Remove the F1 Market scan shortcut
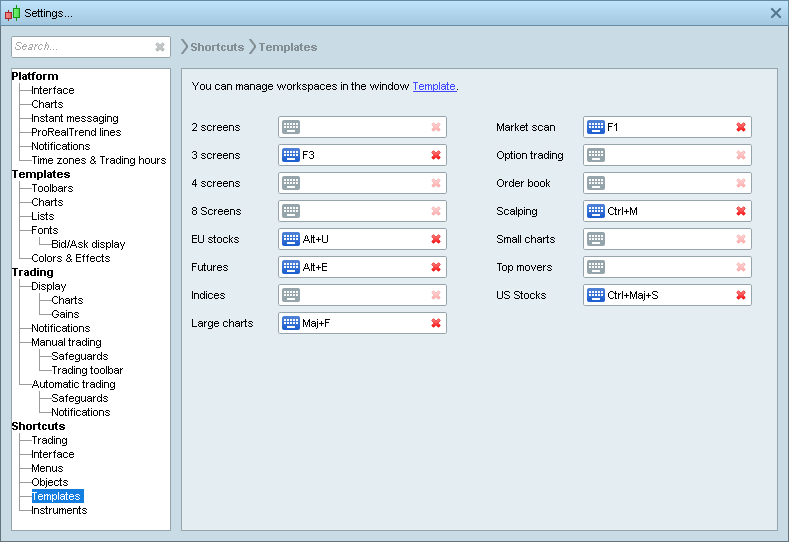Image resolution: width=789 pixels, height=542 pixels. (x=741, y=127)
